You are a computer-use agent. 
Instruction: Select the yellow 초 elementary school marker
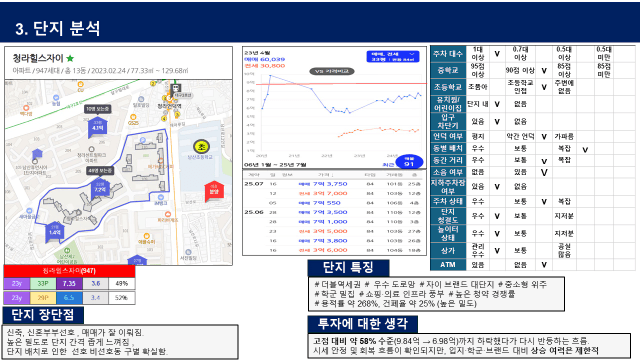[x=201, y=147]
